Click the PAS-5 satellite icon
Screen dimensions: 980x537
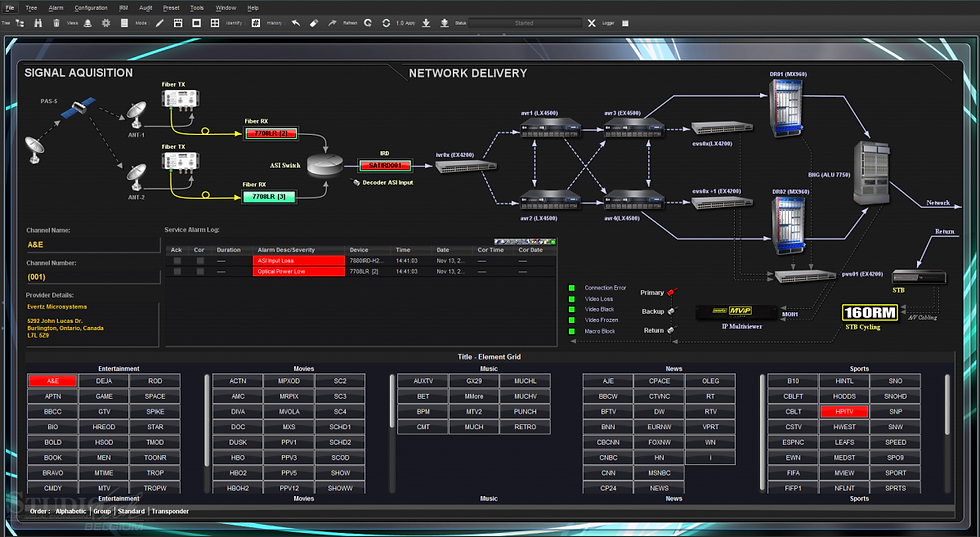pyautogui.click(x=79, y=109)
